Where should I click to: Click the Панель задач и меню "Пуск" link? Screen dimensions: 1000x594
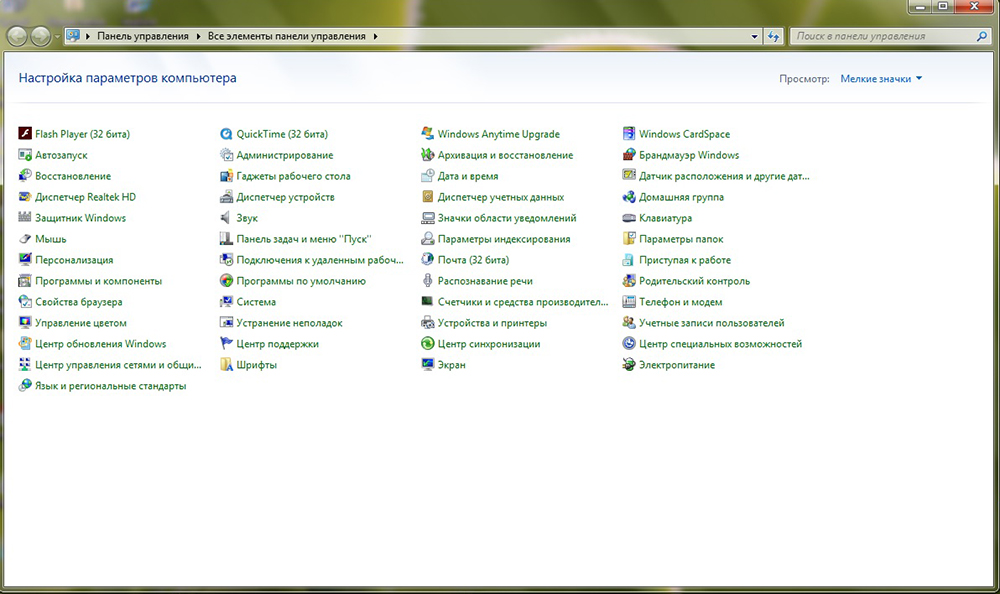point(304,239)
